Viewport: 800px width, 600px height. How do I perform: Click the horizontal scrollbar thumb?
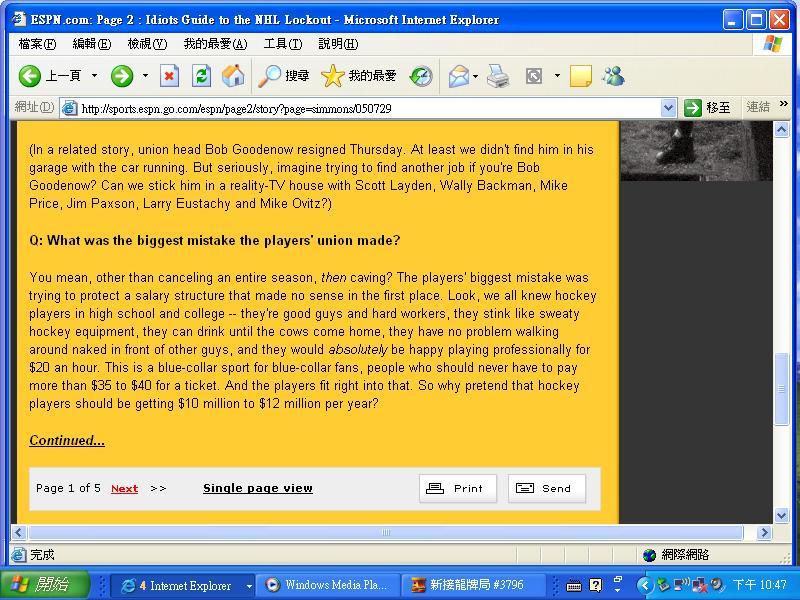tap(386, 533)
